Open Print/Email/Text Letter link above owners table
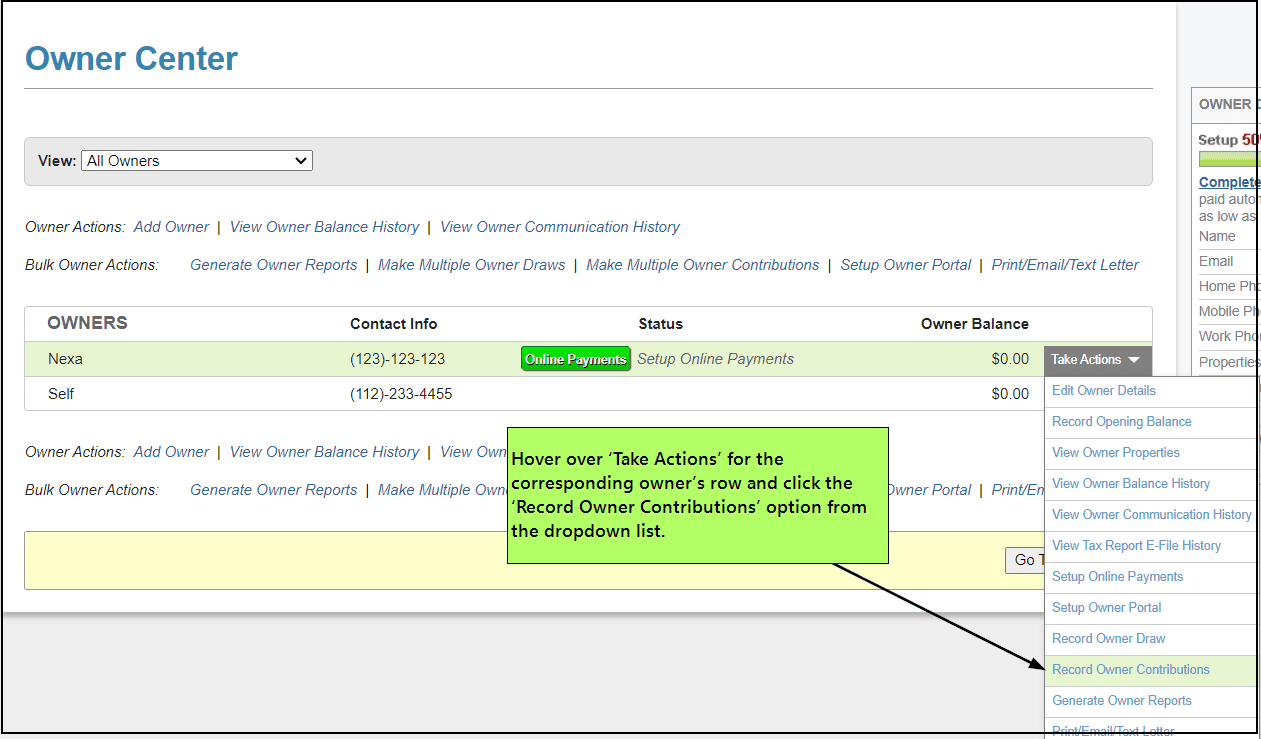The width and height of the screenshot is (1261, 739). 1065,265
